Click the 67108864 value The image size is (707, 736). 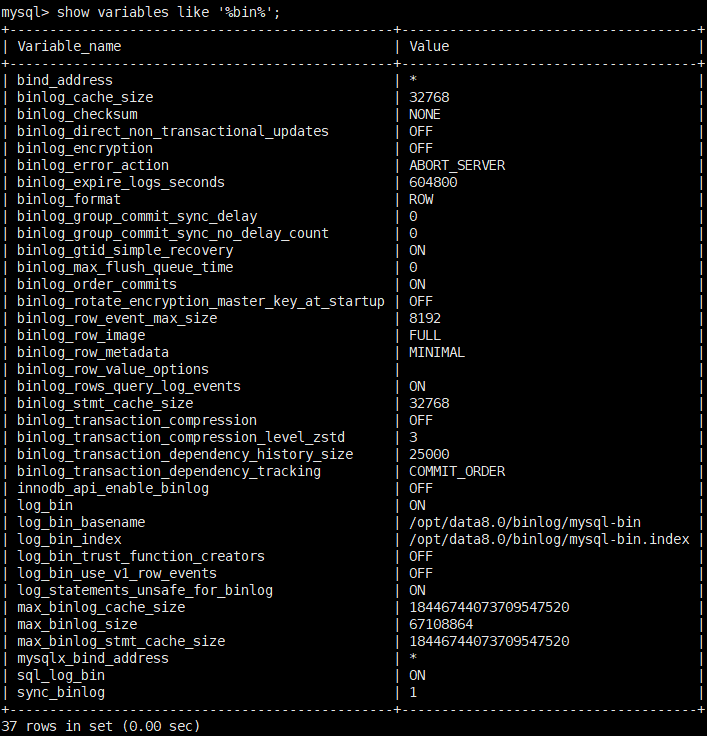click(441, 624)
